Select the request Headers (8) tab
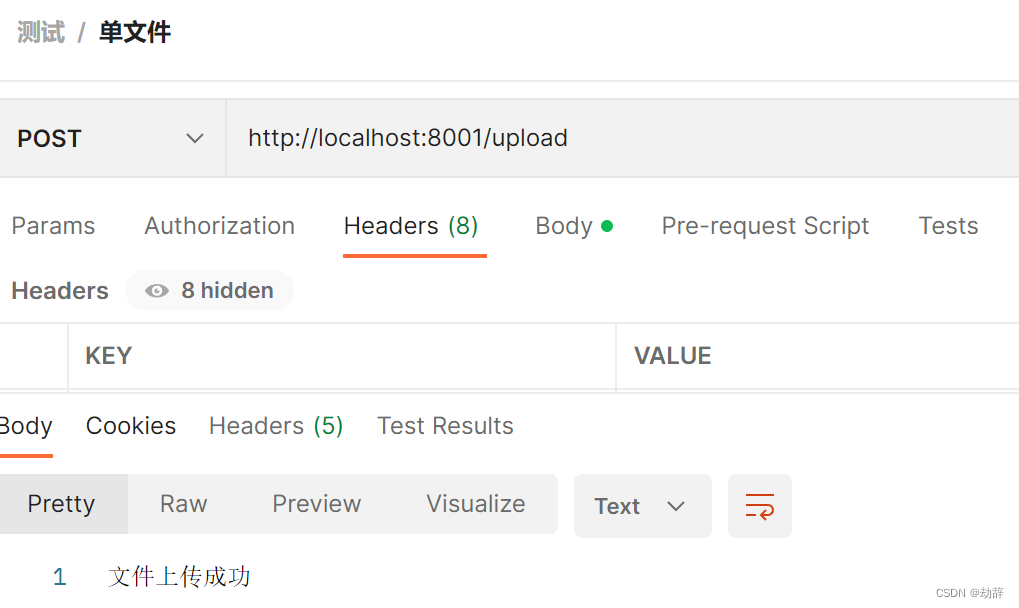 pyautogui.click(x=411, y=226)
